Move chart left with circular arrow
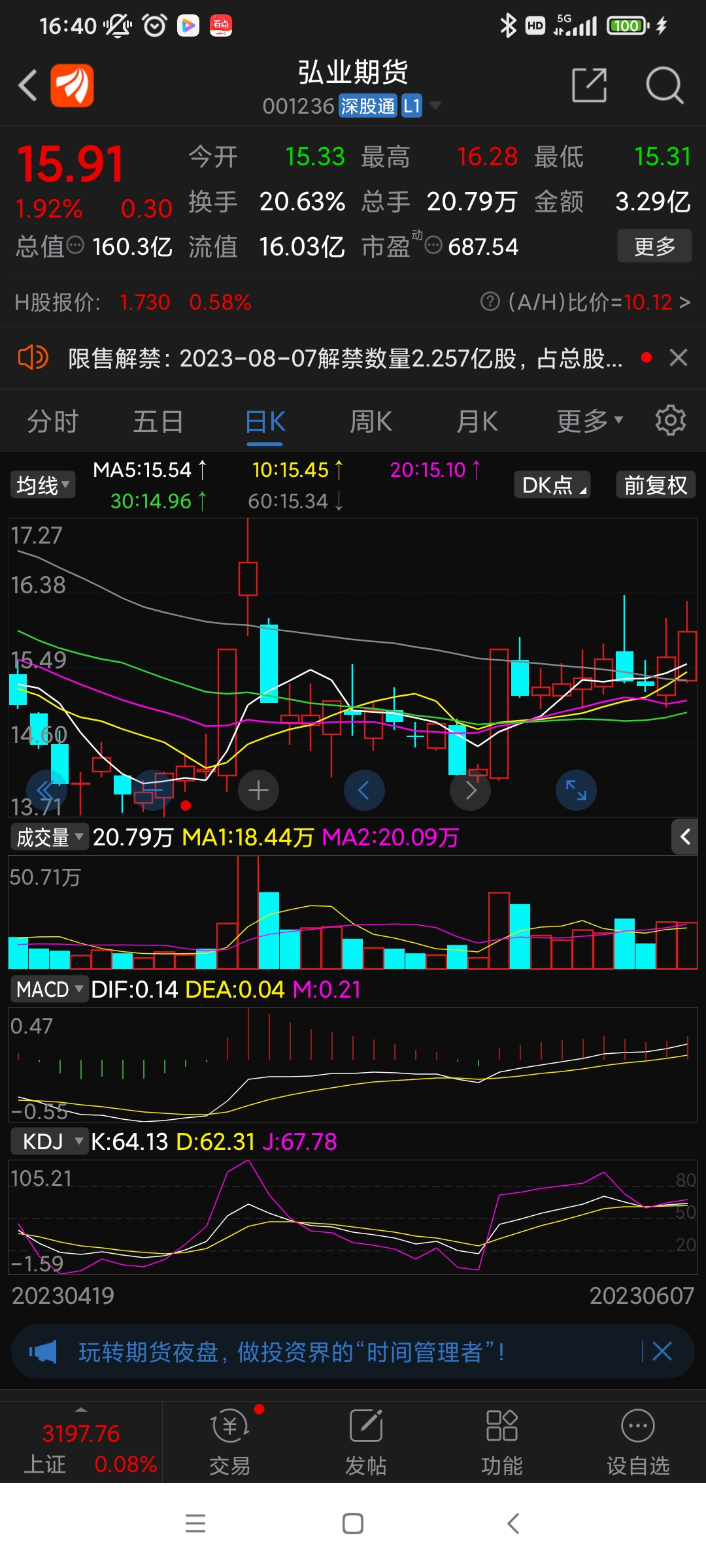Image resolution: width=706 pixels, height=1568 pixels. click(364, 791)
